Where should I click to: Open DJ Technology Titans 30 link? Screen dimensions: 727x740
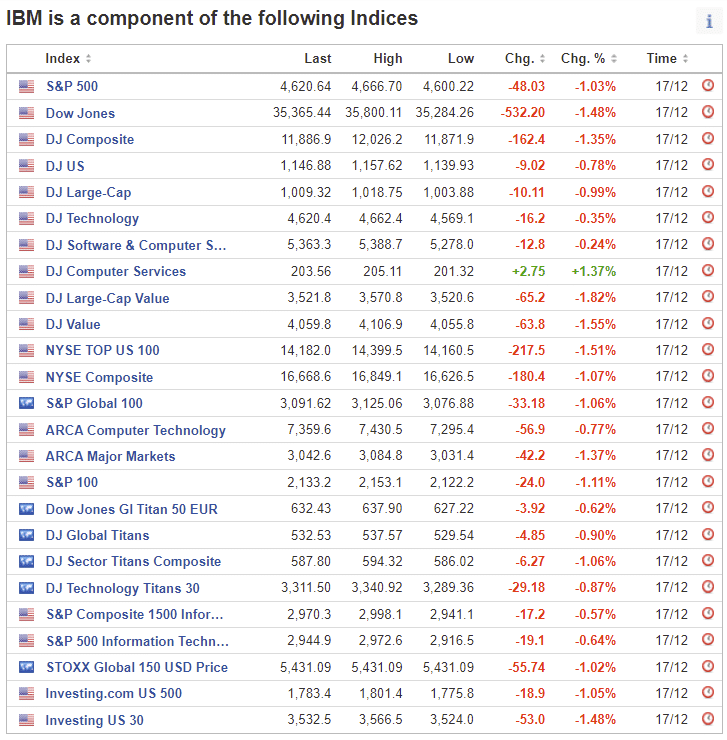122,588
